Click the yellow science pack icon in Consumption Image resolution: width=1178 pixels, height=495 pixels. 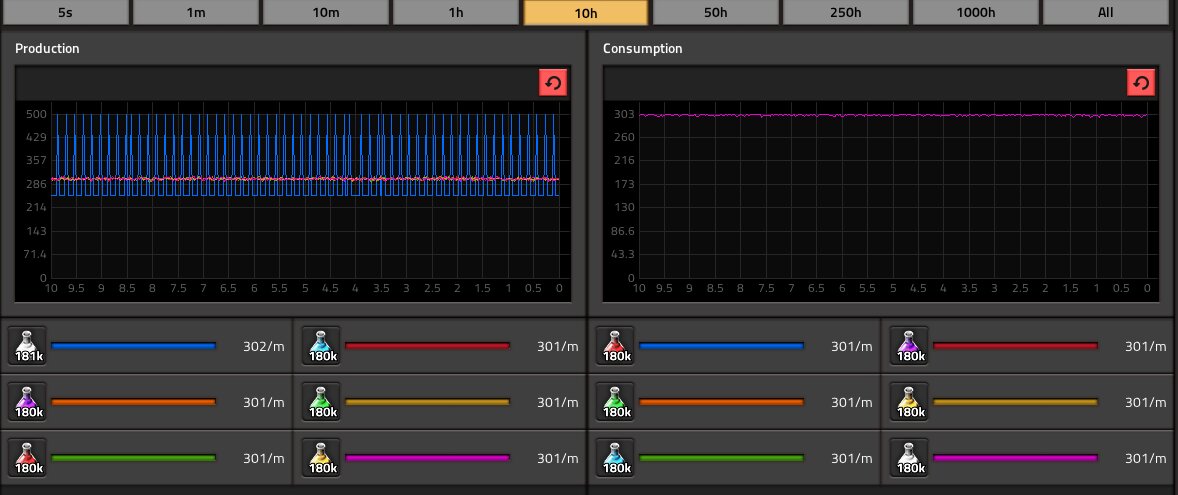coord(910,402)
